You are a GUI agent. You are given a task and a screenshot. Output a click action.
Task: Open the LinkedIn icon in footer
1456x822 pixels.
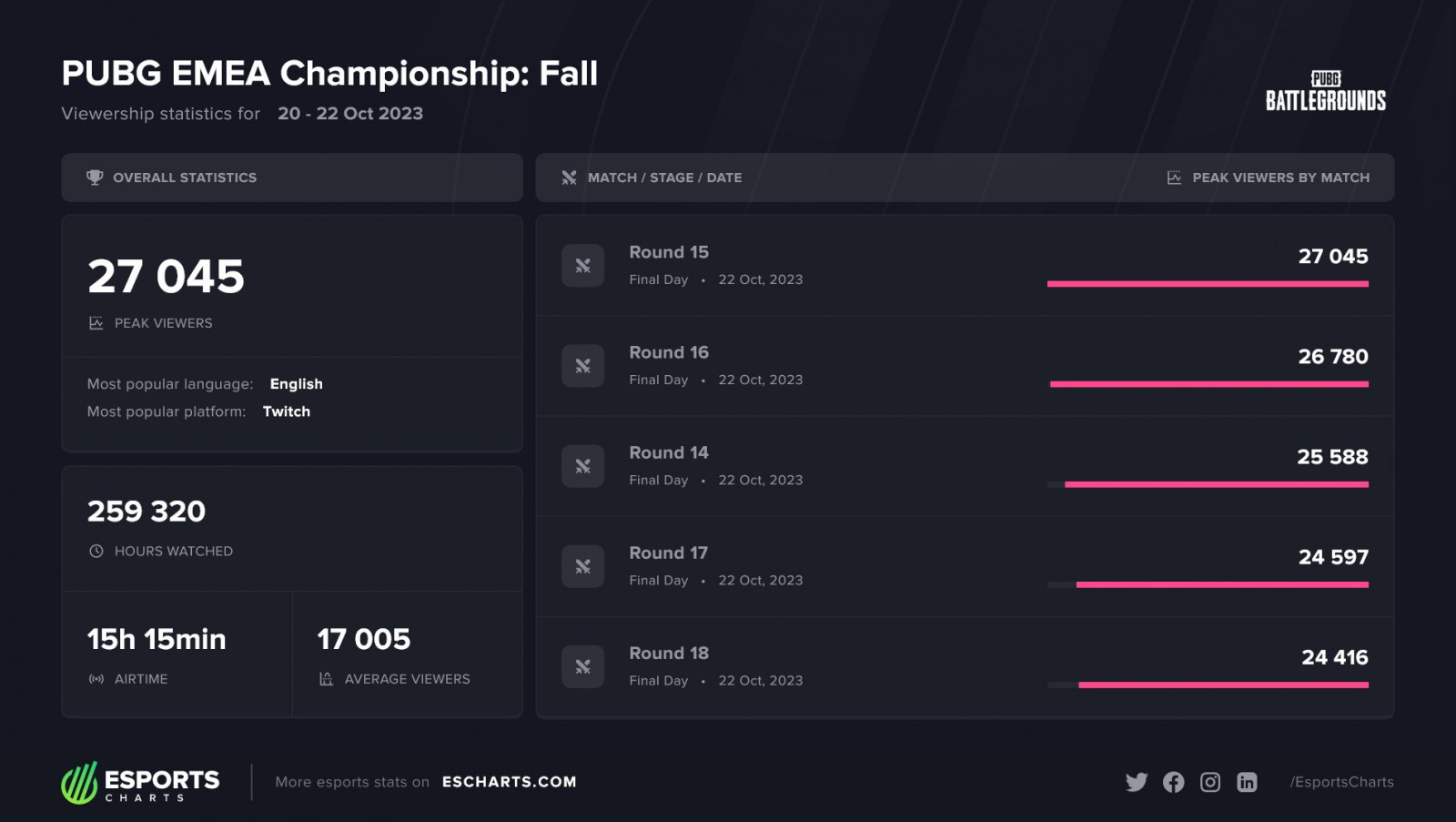tap(1247, 782)
